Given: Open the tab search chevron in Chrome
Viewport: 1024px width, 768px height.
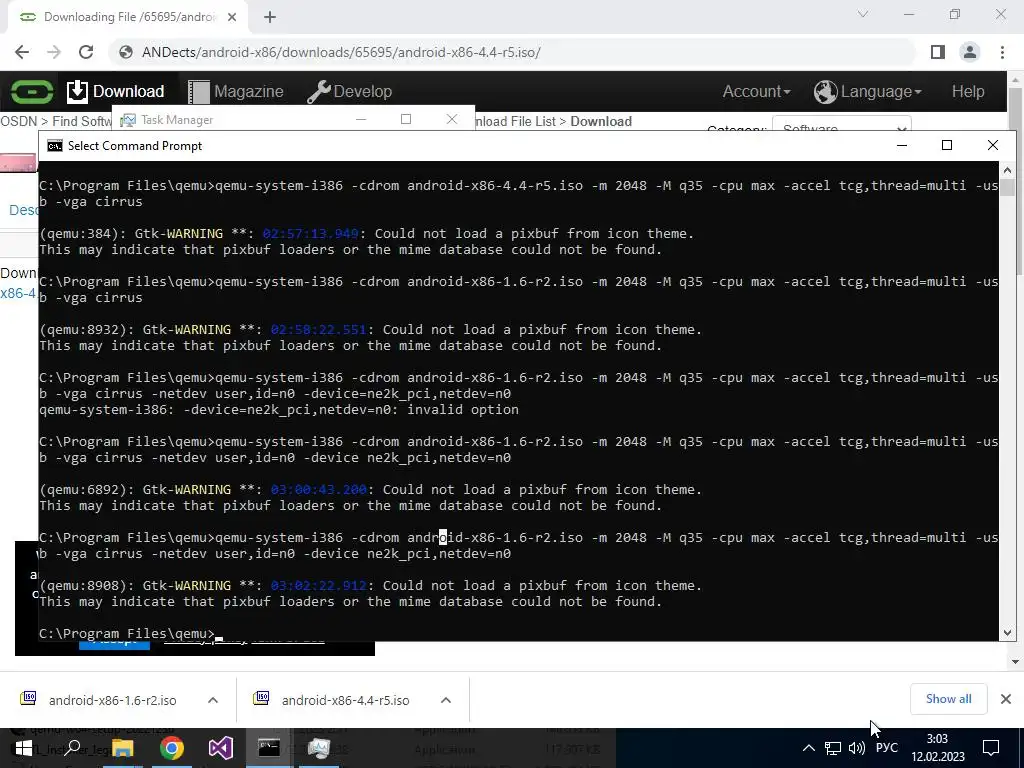Looking at the screenshot, I should 863,14.
